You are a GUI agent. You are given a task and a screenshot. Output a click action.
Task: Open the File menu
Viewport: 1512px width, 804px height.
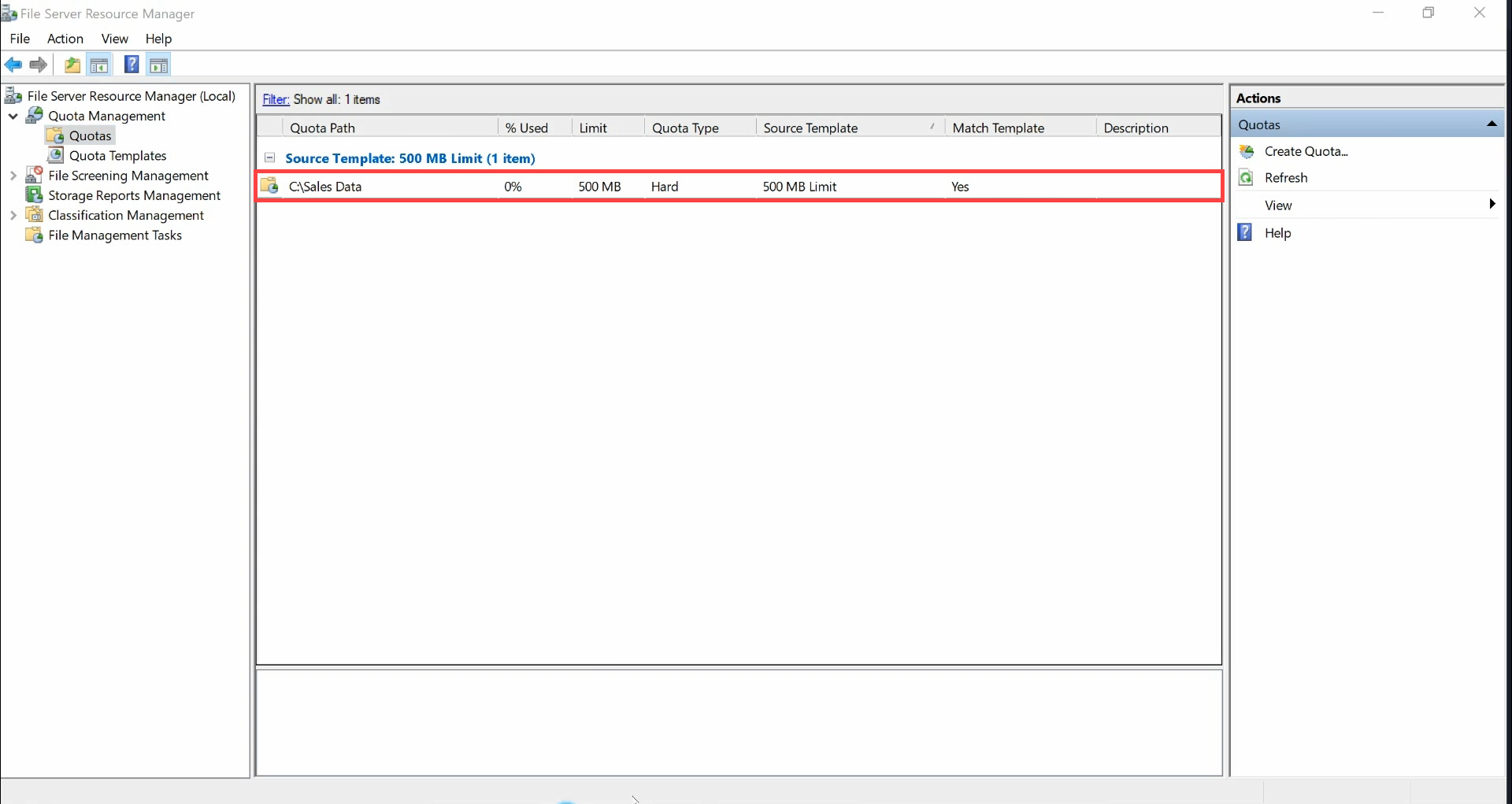coord(20,39)
